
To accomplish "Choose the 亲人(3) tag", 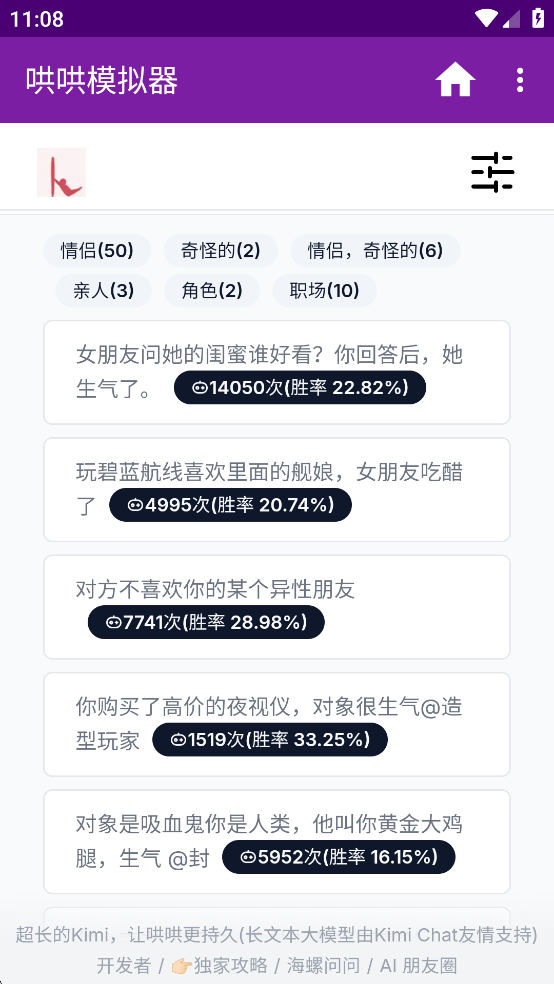I will [104, 291].
